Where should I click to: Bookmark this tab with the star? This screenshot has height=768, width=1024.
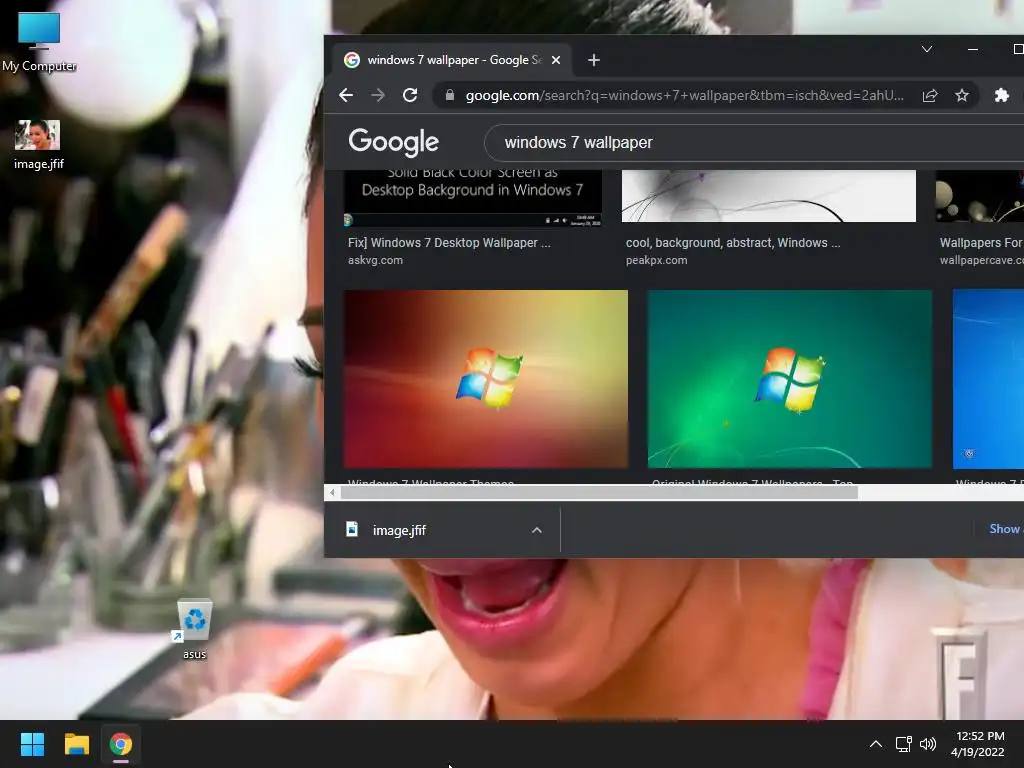point(962,95)
